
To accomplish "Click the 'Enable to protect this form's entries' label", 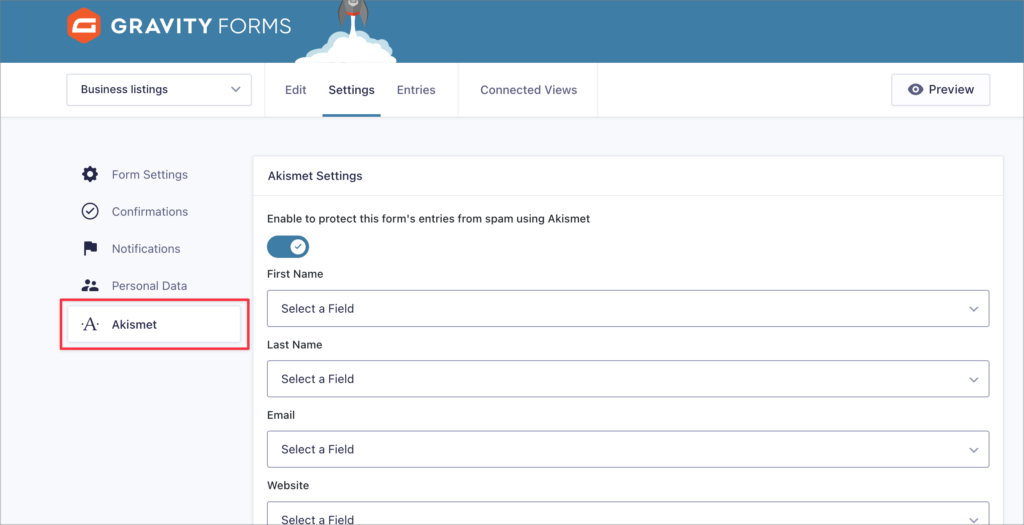I will click(428, 219).
